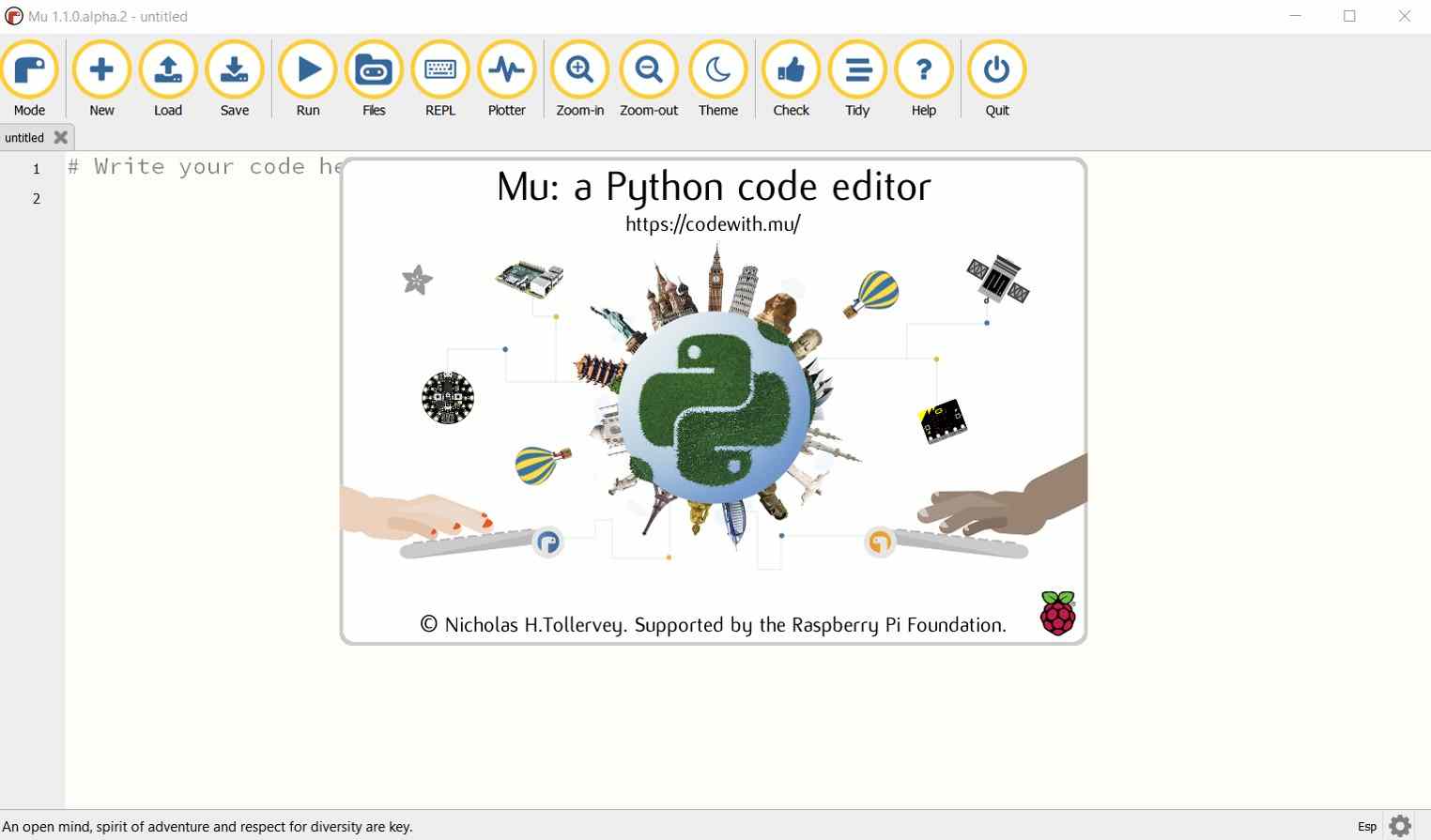
Task: Click the status bar message about diversity
Action: (x=208, y=827)
